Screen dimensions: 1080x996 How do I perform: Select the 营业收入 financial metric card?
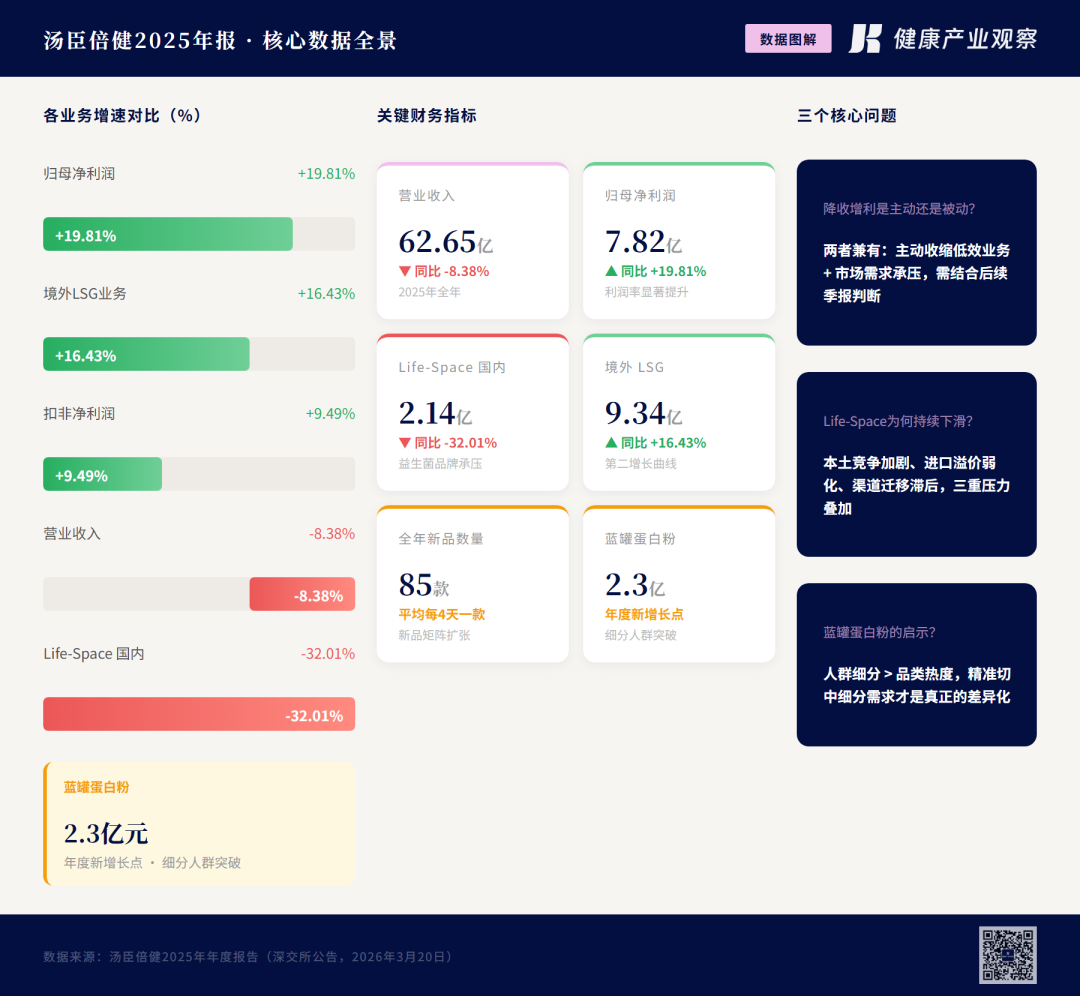pyautogui.click(x=473, y=240)
